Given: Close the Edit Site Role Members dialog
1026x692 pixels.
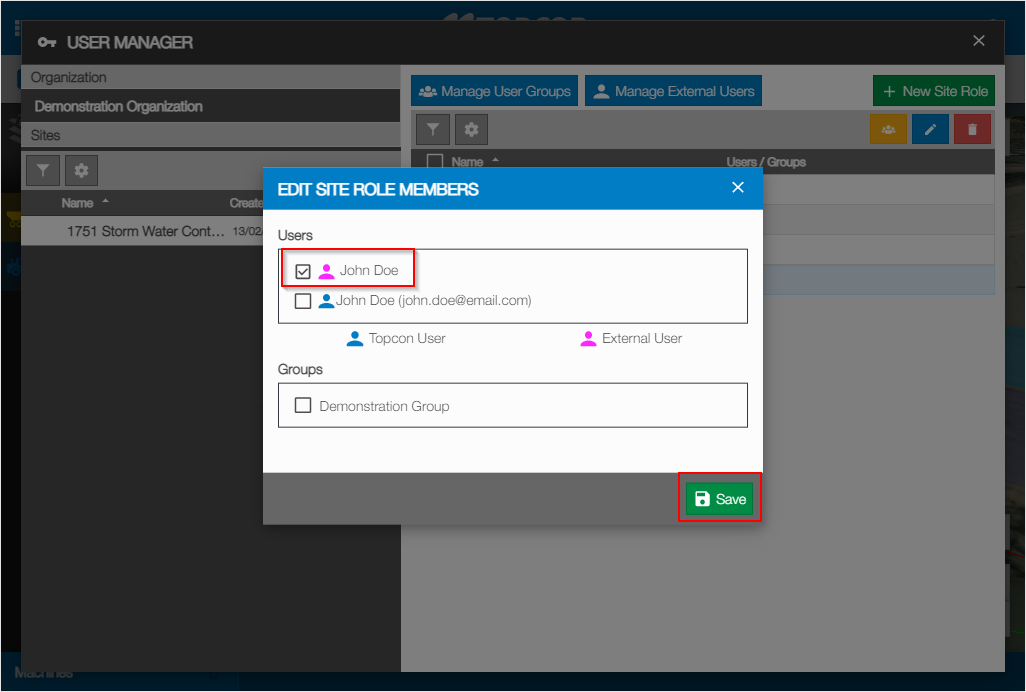Looking at the screenshot, I should (x=737, y=188).
